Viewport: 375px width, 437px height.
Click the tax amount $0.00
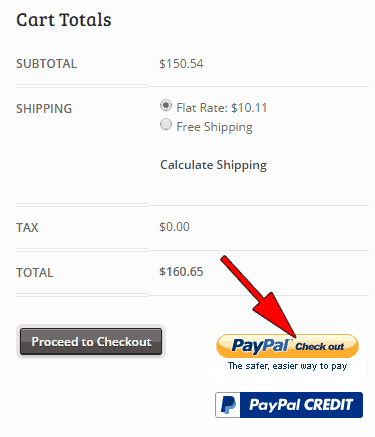174,227
